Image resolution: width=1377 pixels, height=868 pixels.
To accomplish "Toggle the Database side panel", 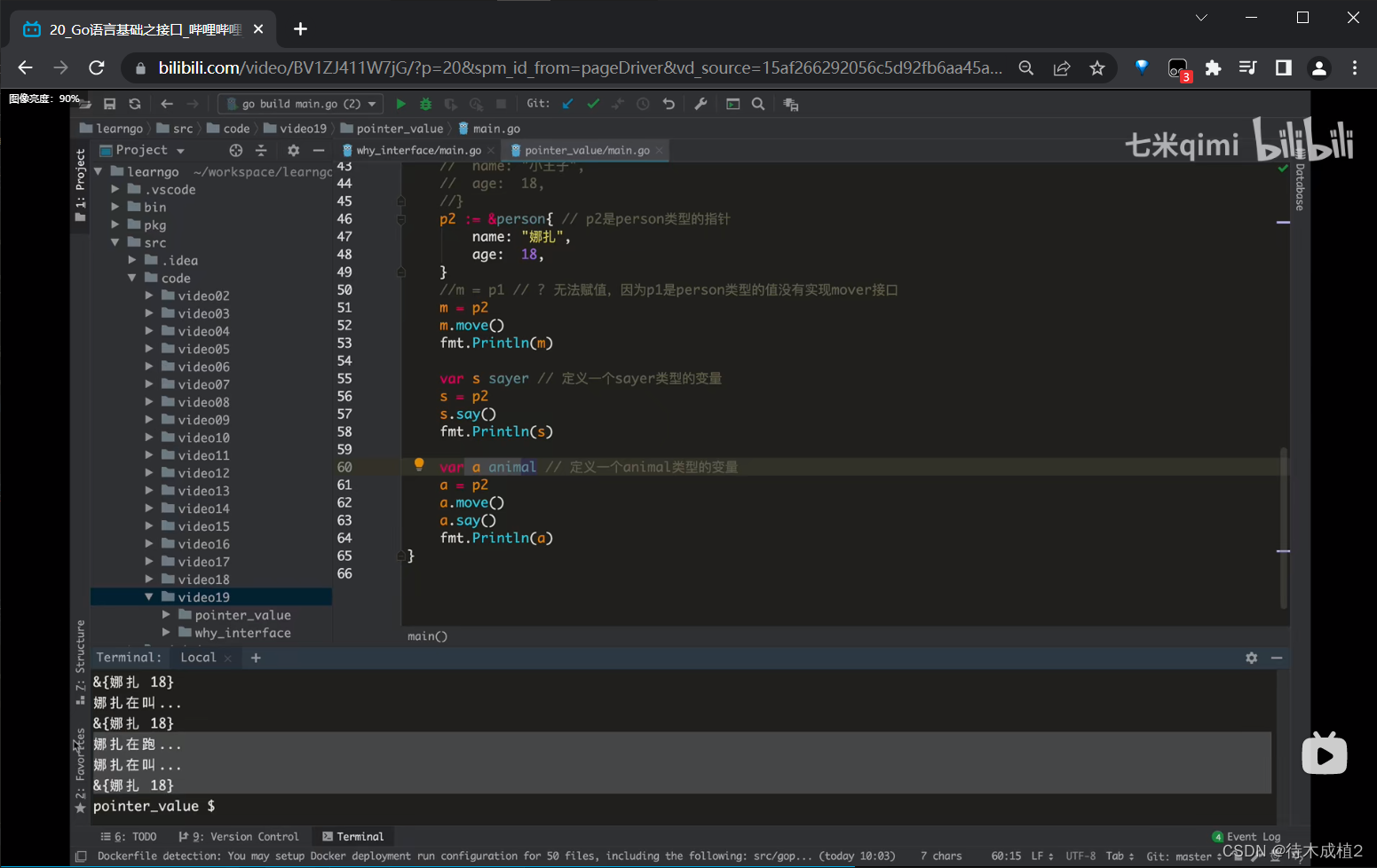I will (x=1300, y=182).
